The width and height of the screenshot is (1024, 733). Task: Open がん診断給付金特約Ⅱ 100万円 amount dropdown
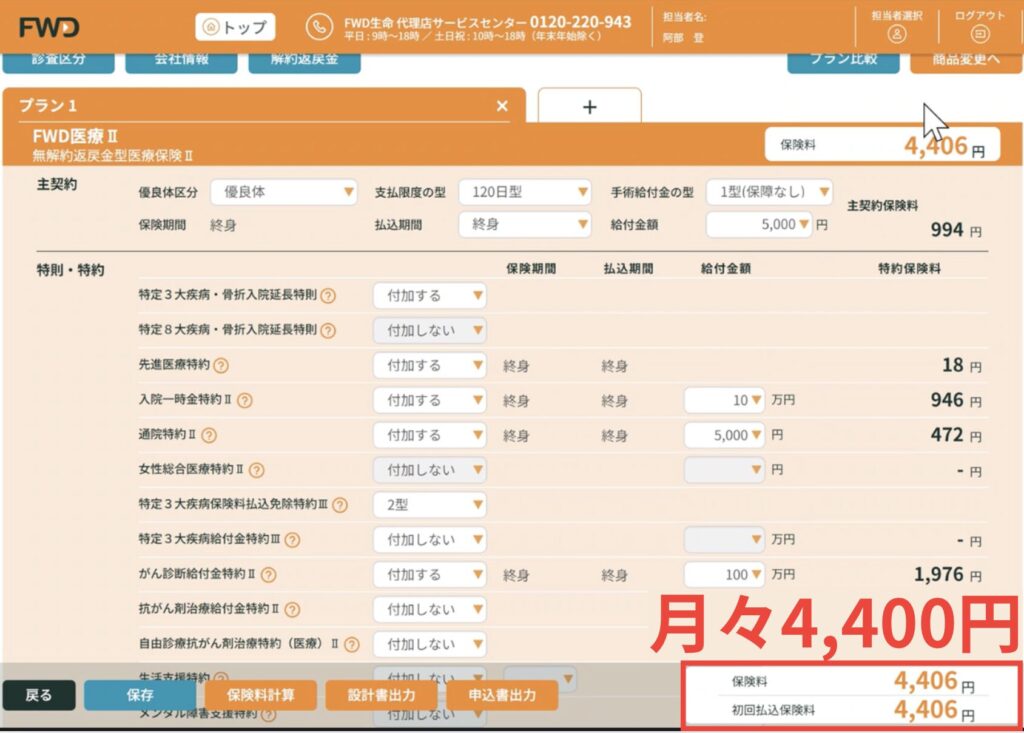click(x=724, y=575)
